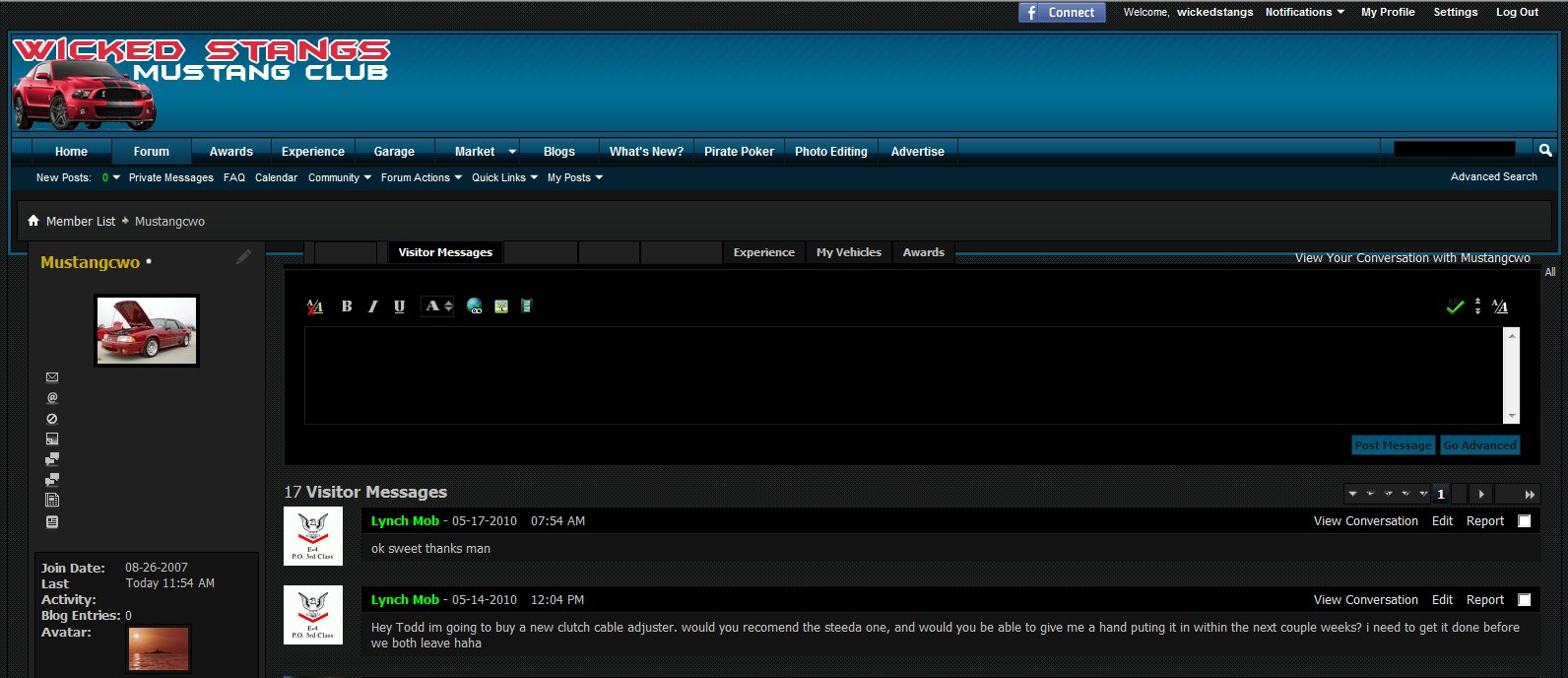Toggle underline formatting in the message editor
The image size is (1568, 678).
coord(399,306)
